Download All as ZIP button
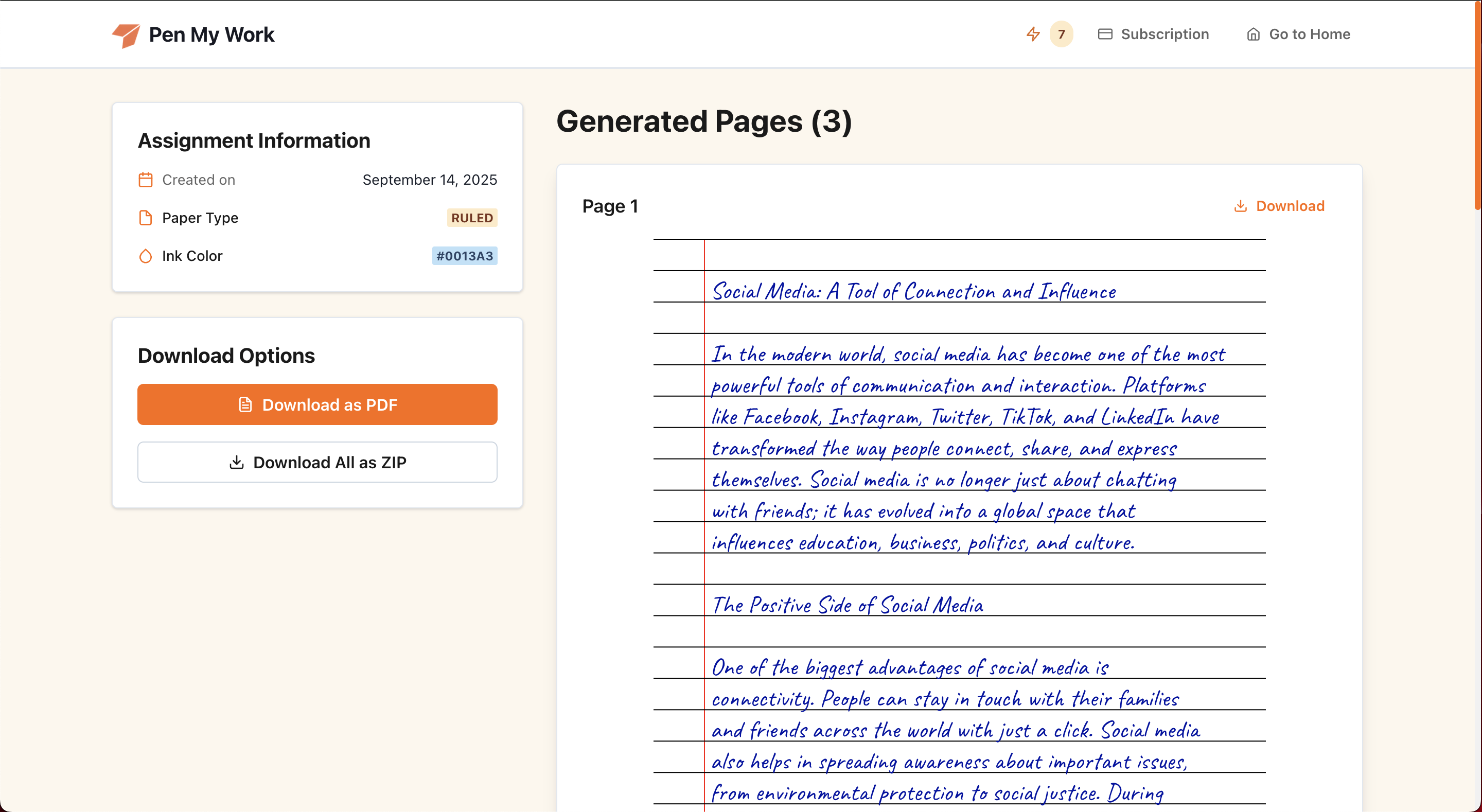This screenshot has width=1482, height=812. [x=317, y=462]
